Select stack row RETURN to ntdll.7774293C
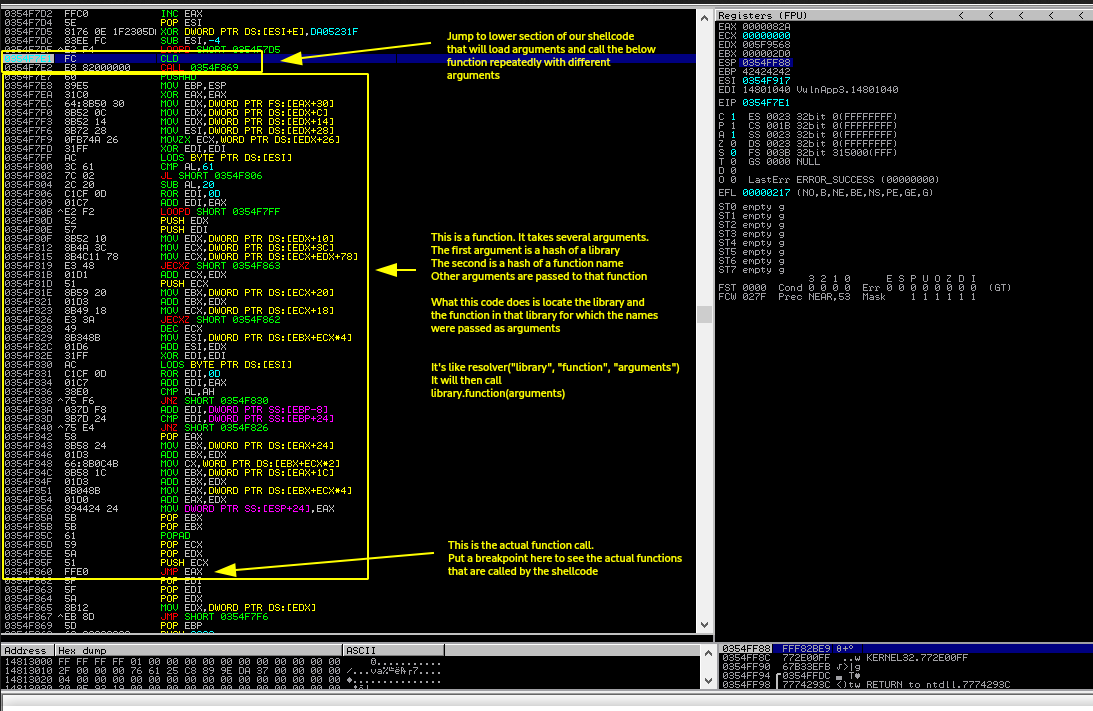This screenshot has width=1093, height=711. pos(906,685)
